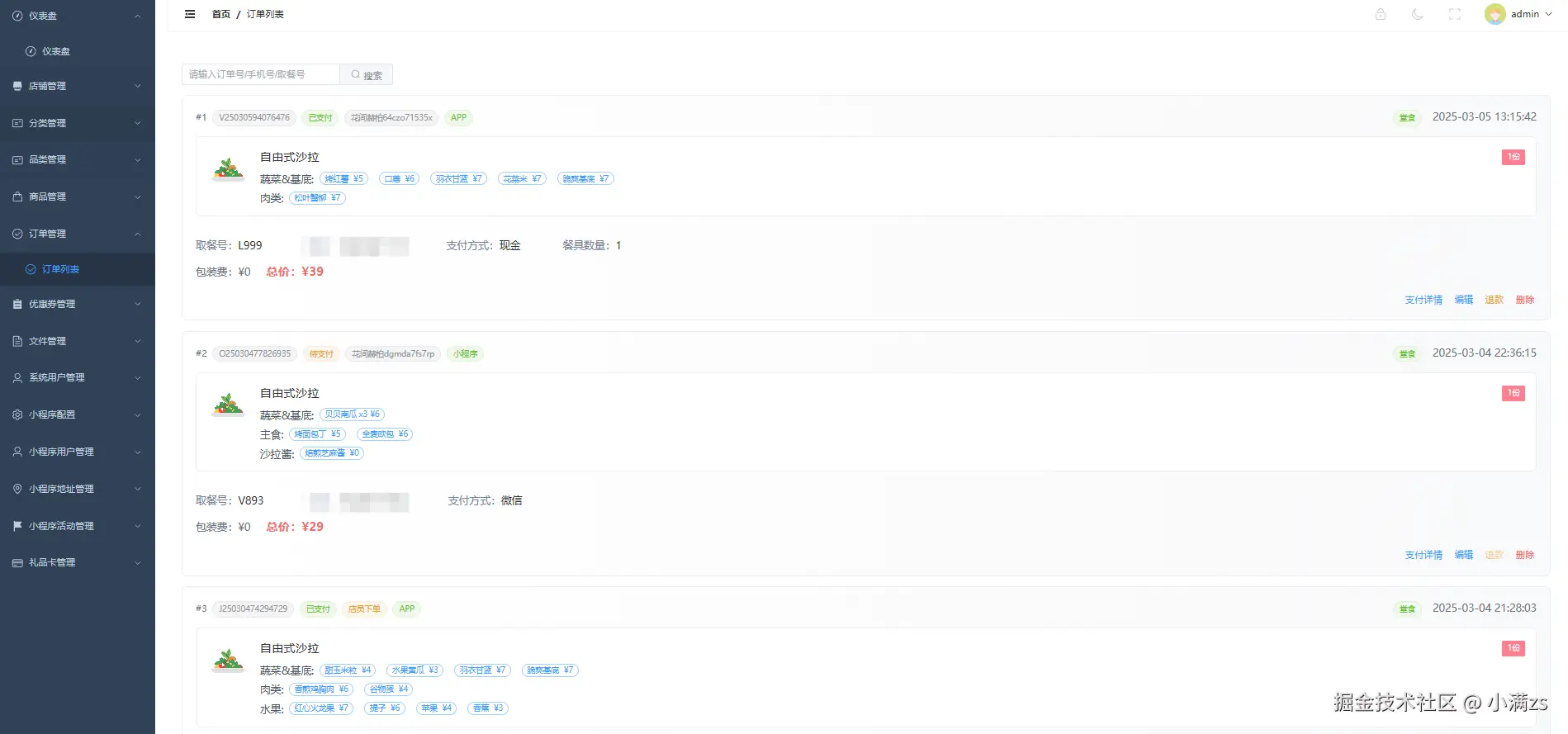This screenshot has height=734, width=1568.
Task: Click 编辑 for order V893
Action: coord(1464,555)
